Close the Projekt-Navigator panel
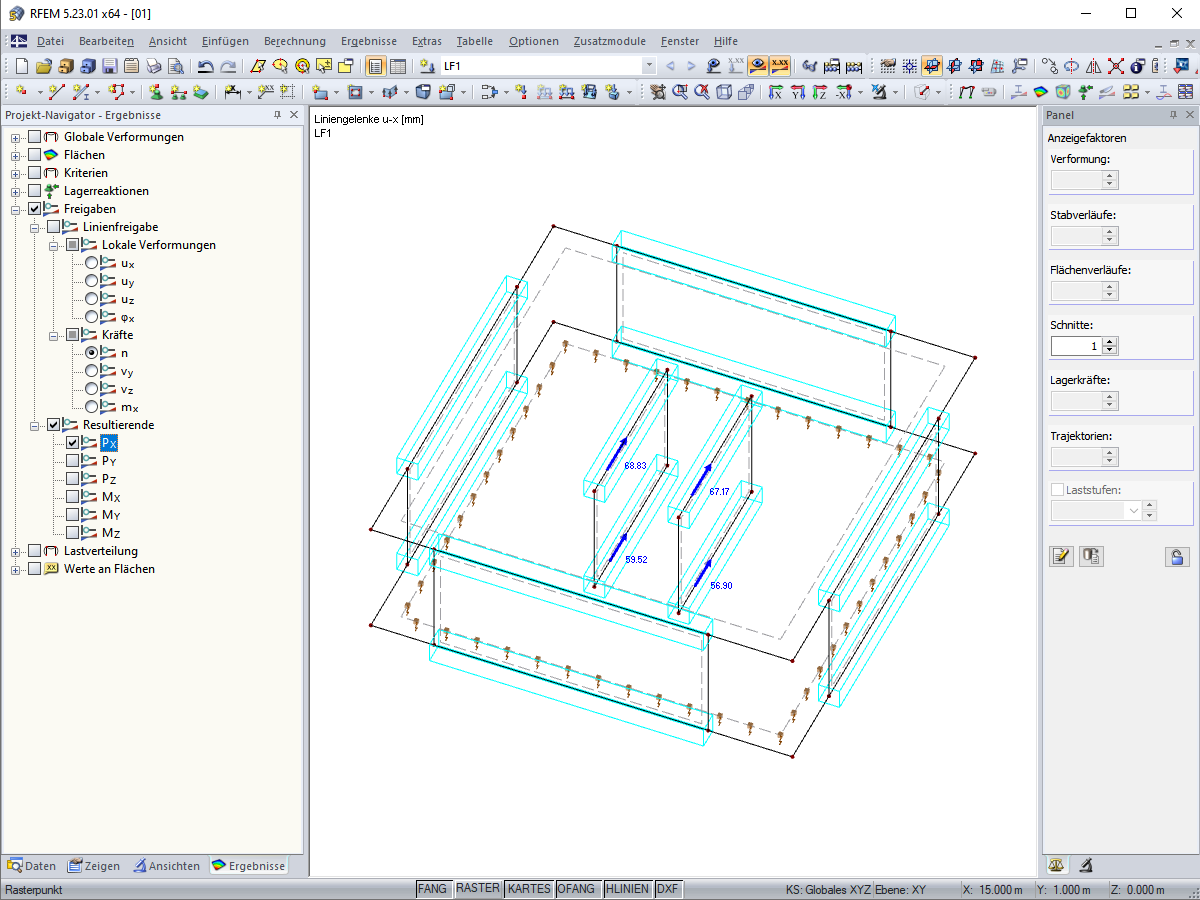 (294, 115)
